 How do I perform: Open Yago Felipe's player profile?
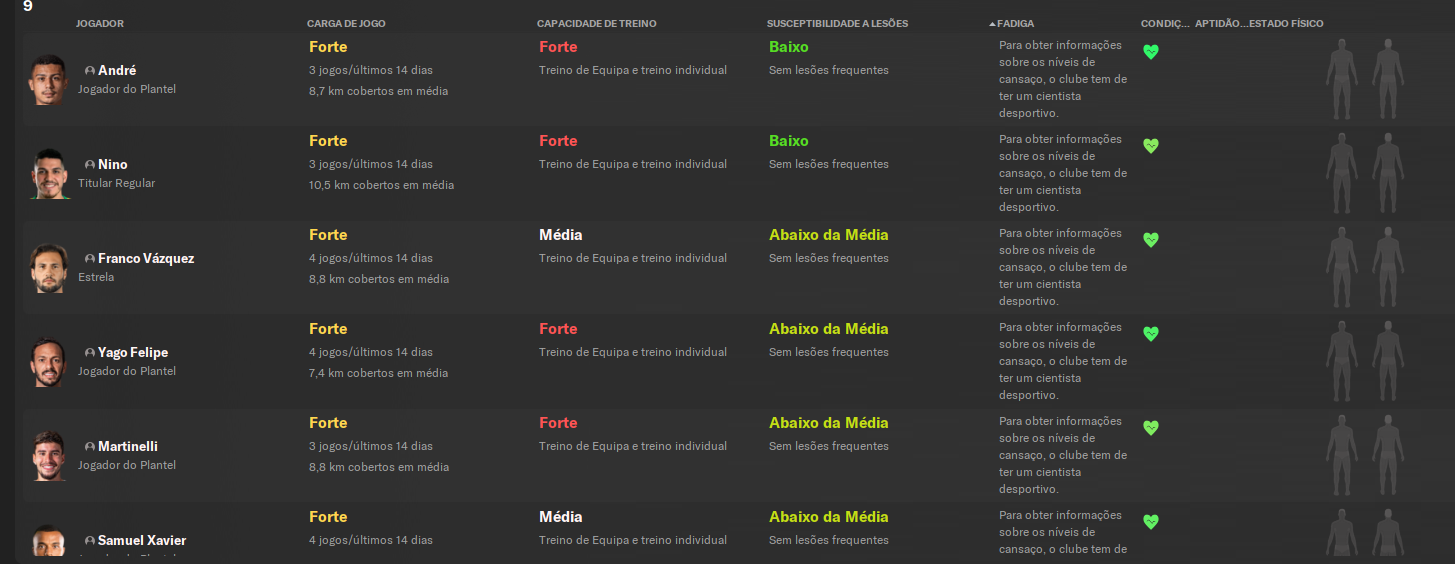click(x=133, y=352)
